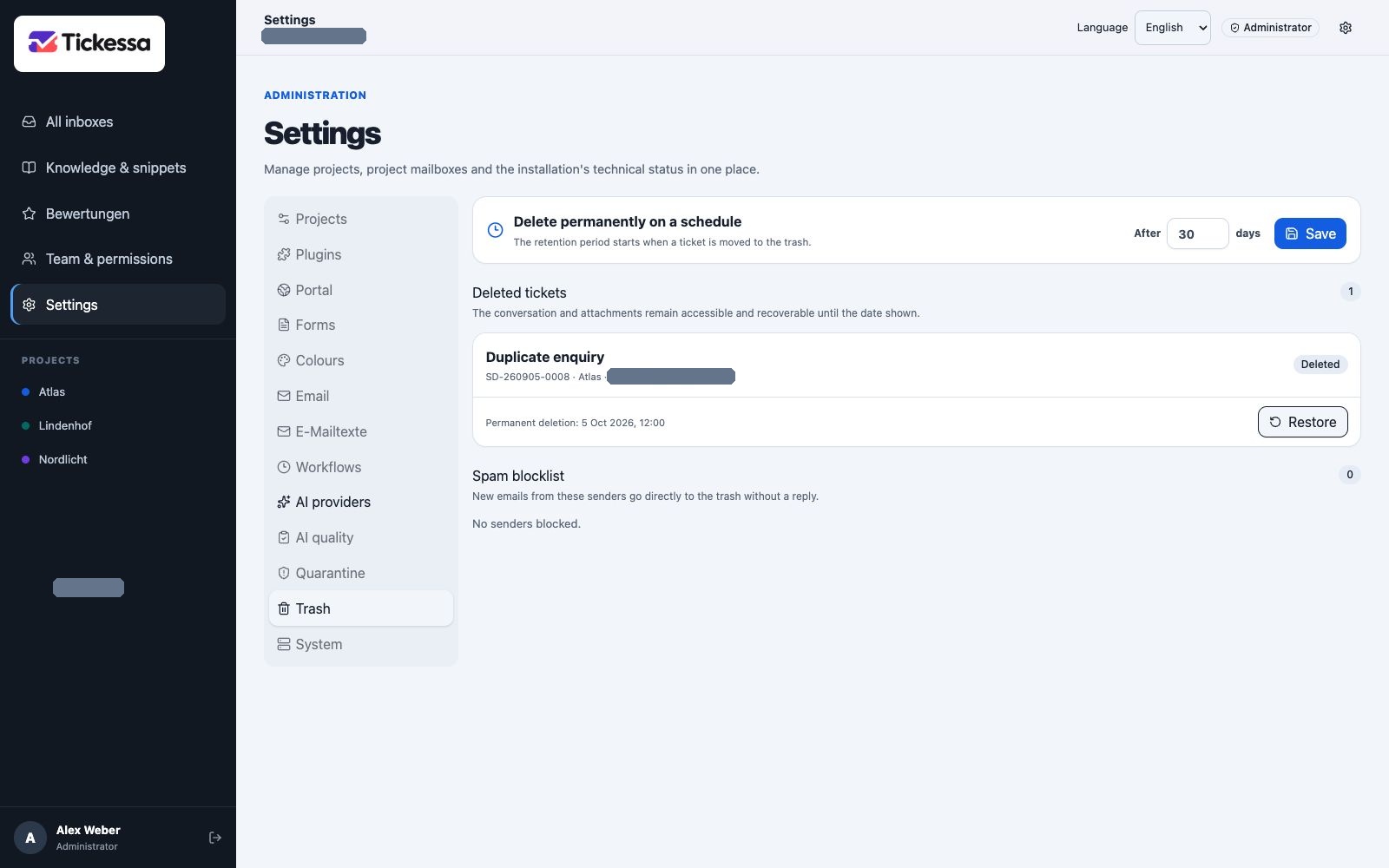
Task: Click the clock icon by scheduled deletion
Action: [x=495, y=230]
